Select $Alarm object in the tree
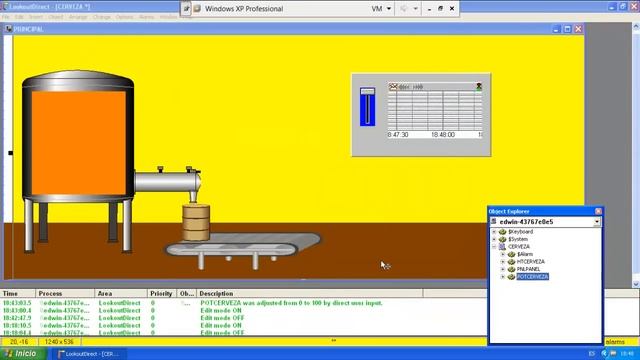This screenshot has height=360, width=640. (x=525, y=254)
